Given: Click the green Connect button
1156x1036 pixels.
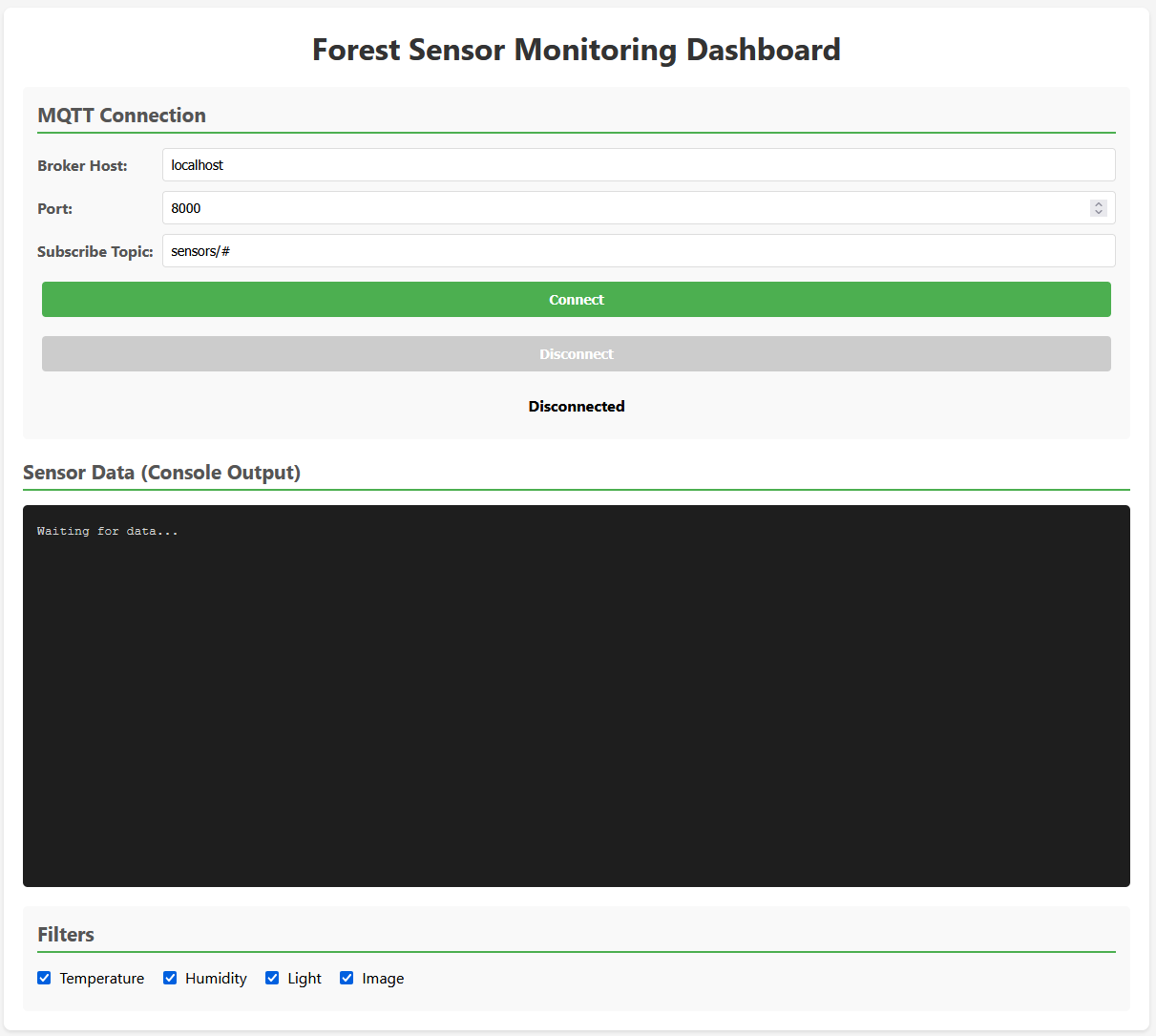Looking at the screenshot, I should (576, 299).
